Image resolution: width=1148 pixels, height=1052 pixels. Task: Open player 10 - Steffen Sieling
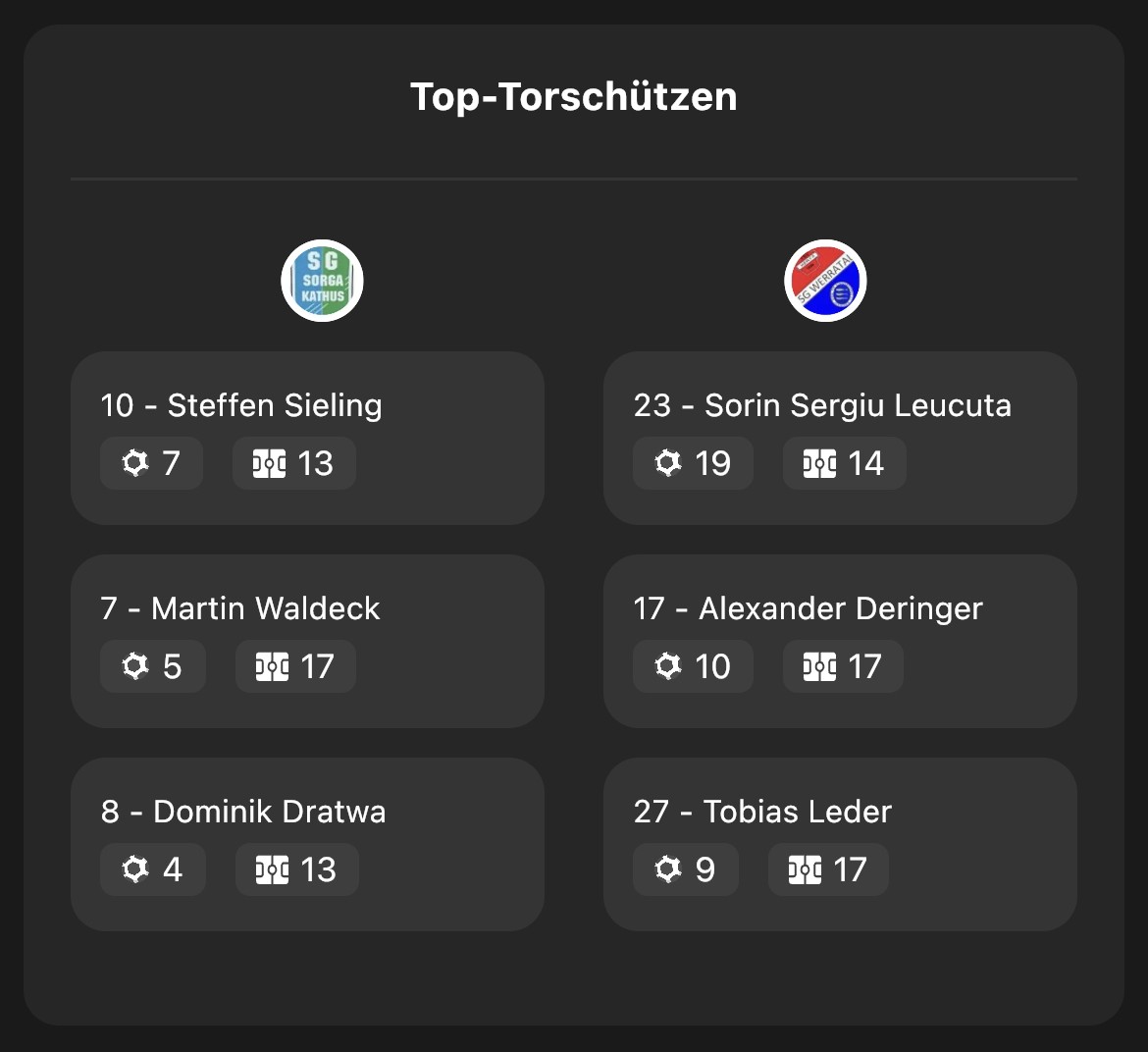point(241,405)
